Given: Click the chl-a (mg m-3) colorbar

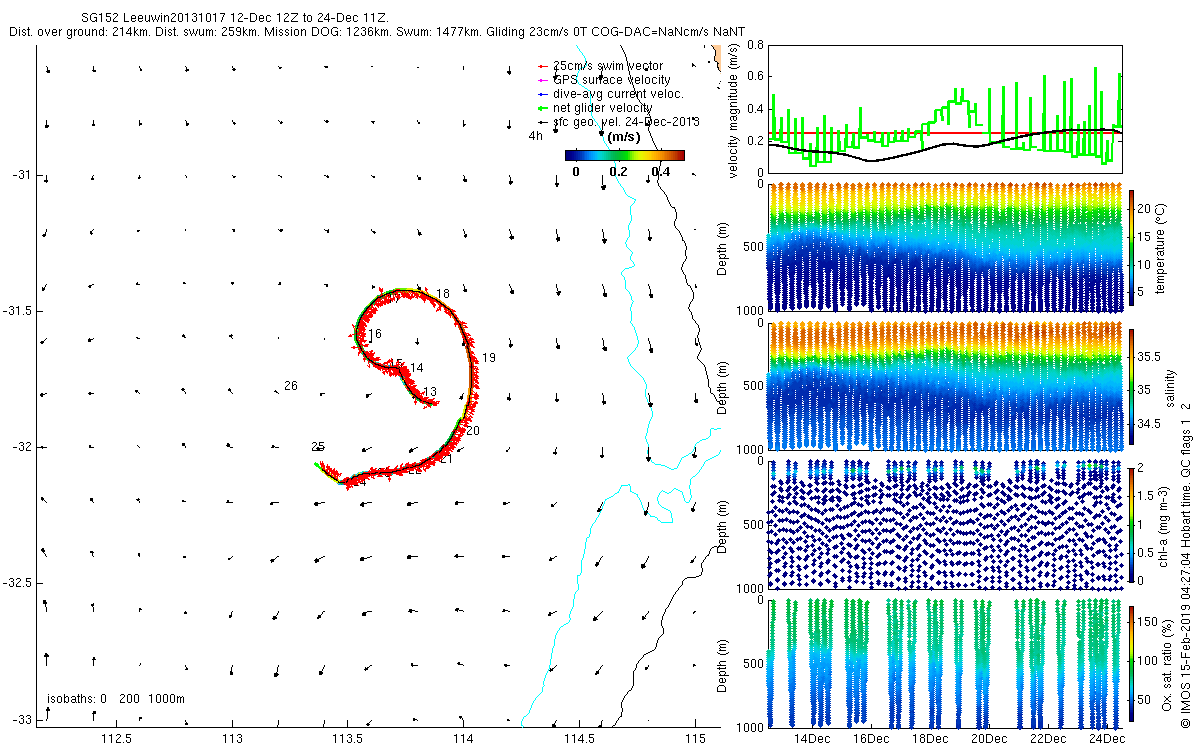Looking at the screenshot, I should pyautogui.click(x=1132, y=524).
